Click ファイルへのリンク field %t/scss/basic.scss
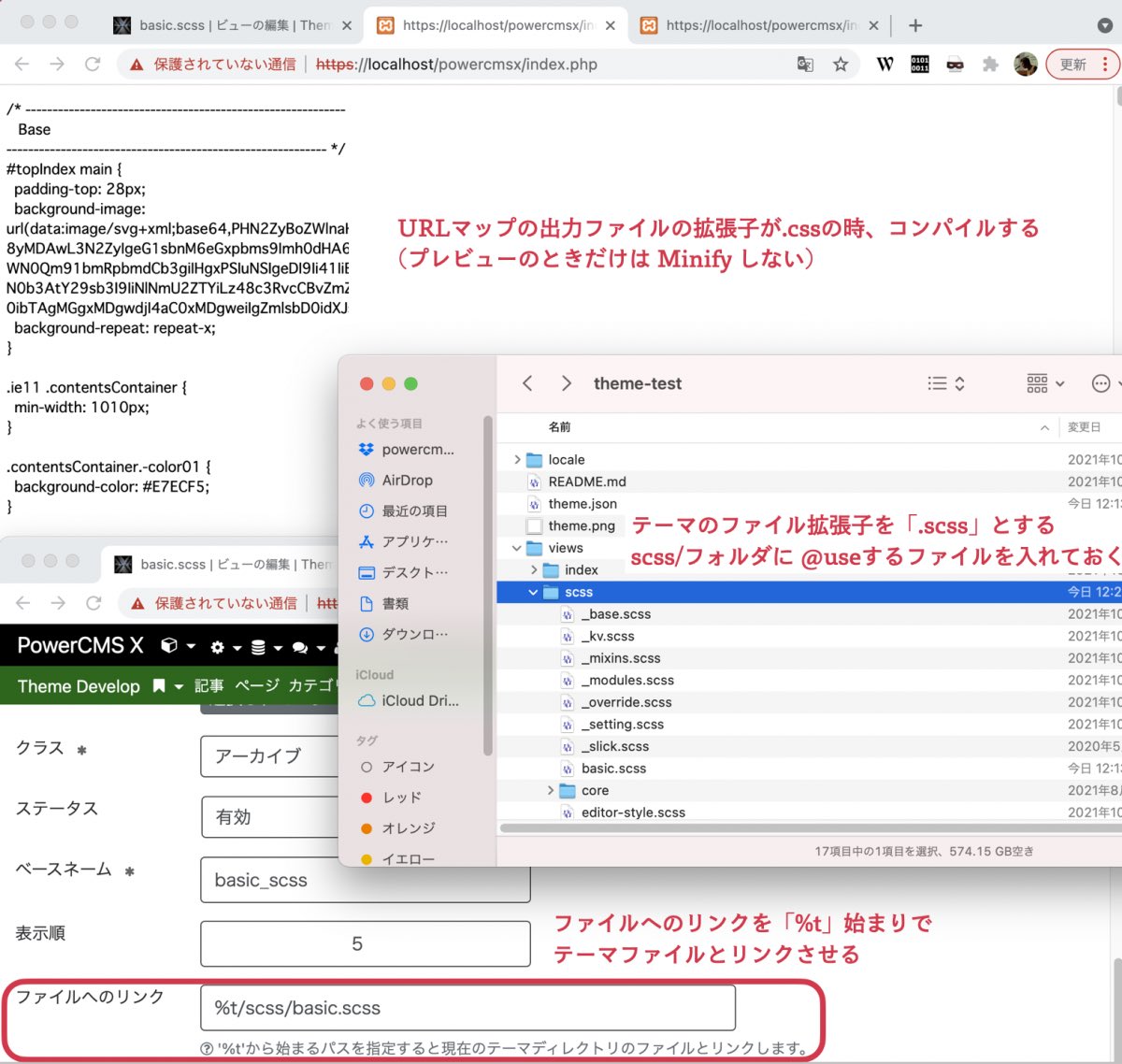The image size is (1122, 1064). [x=467, y=1008]
